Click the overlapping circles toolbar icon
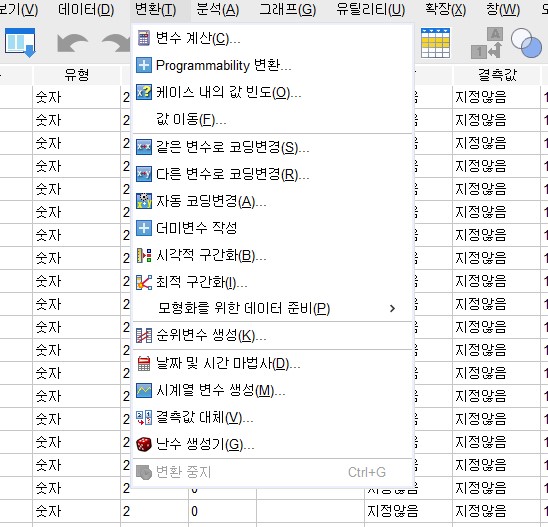Screen dimensions: 548x527 (x=526, y=43)
